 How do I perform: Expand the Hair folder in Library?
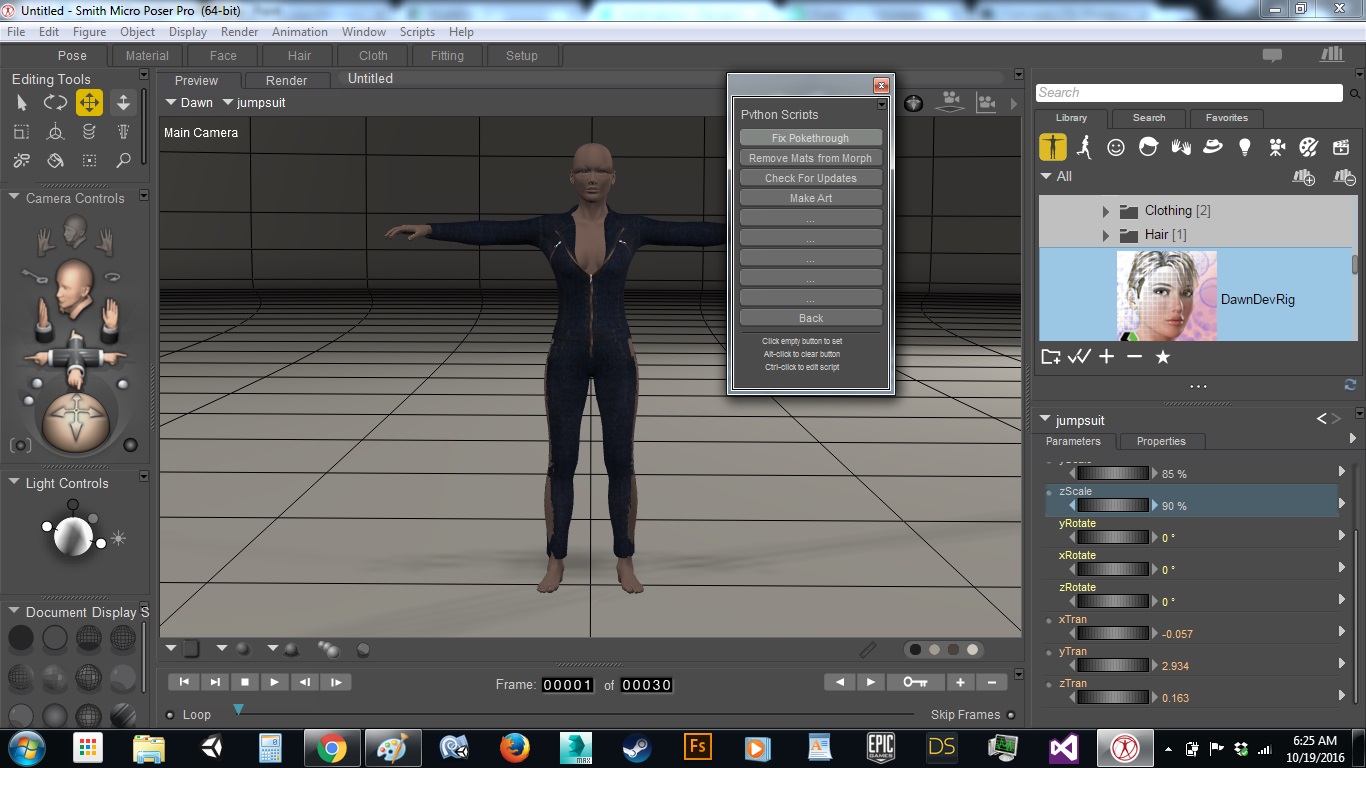pyautogui.click(x=1106, y=235)
